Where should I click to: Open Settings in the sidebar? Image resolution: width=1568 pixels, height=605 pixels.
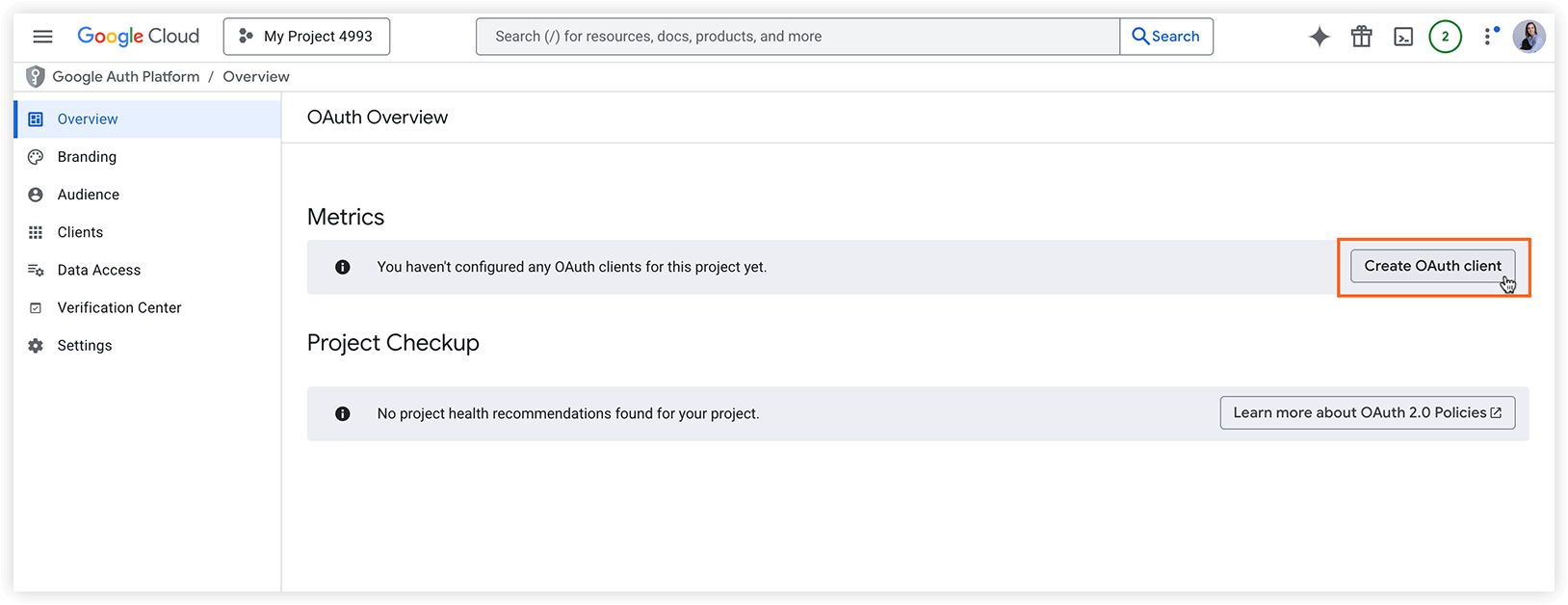[147, 345]
